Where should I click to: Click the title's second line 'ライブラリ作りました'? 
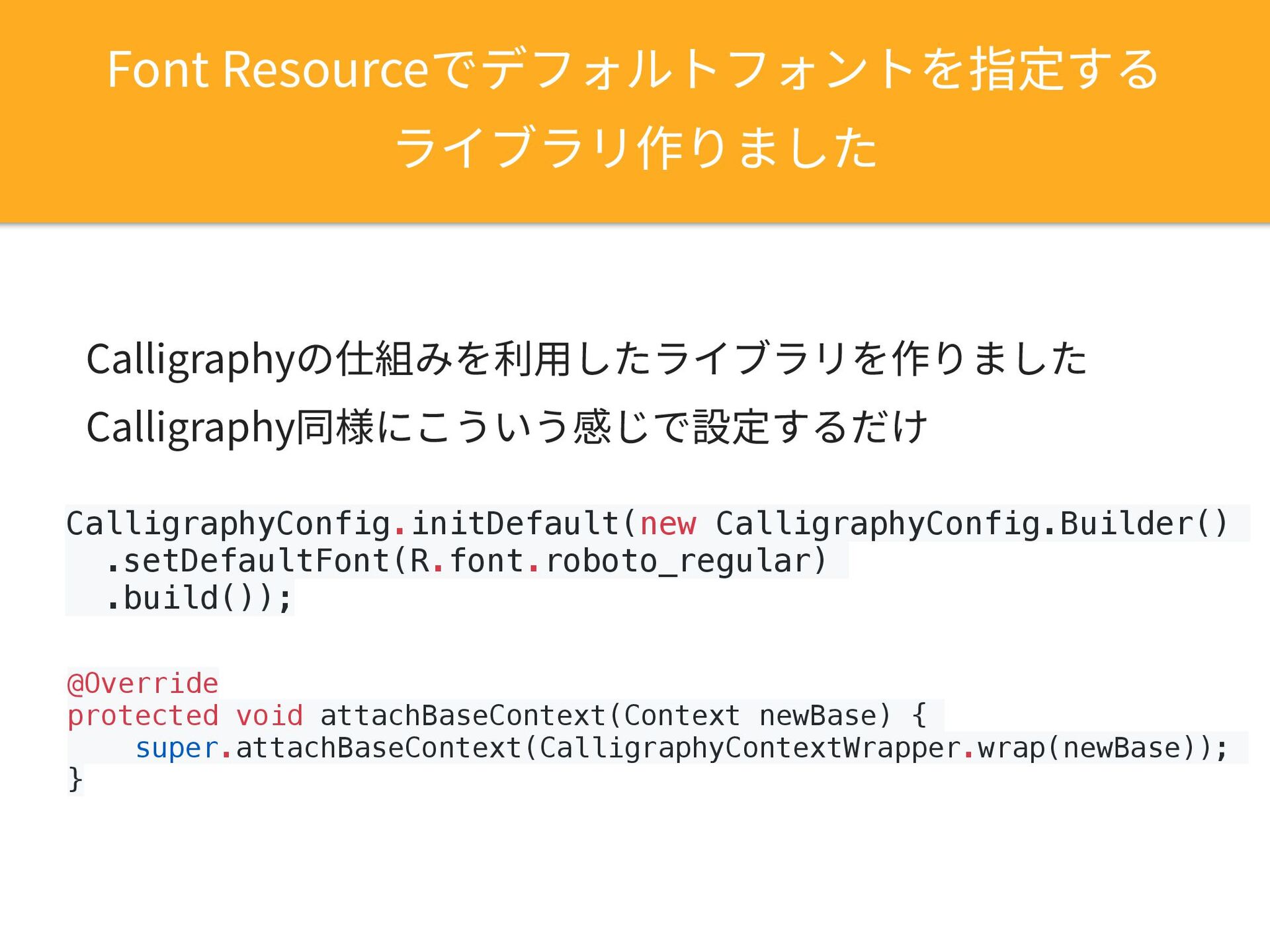pos(636,147)
